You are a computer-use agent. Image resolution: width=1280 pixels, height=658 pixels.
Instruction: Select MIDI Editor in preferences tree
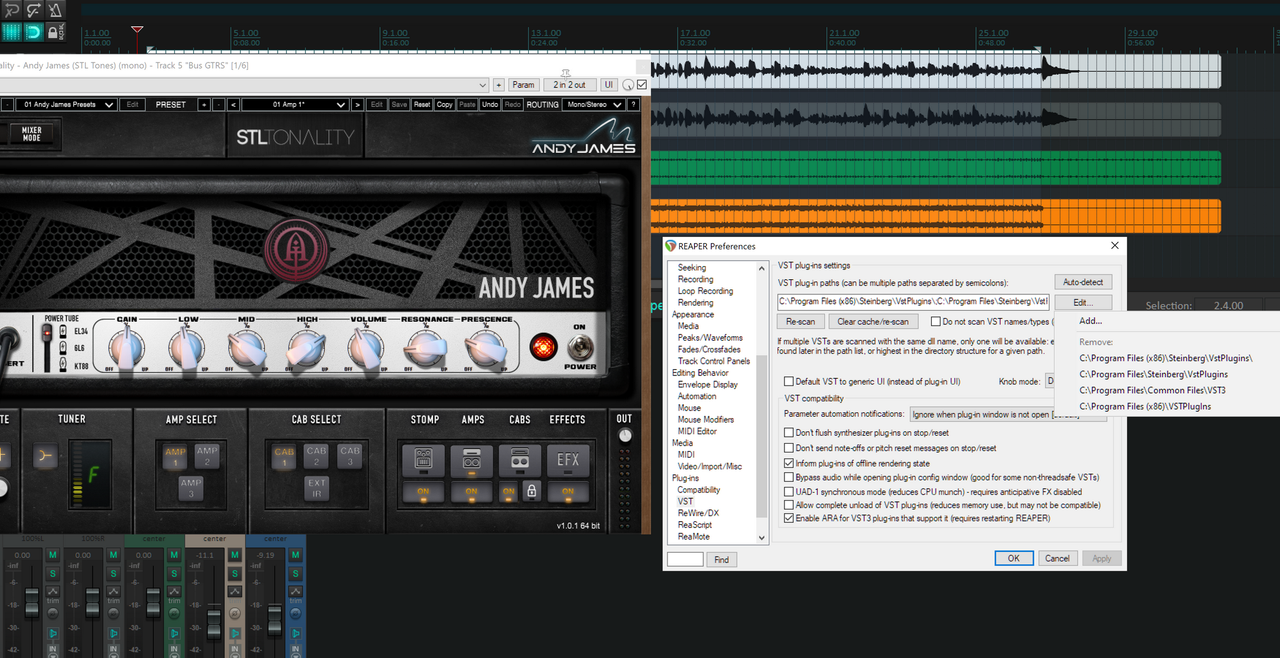click(697, 431)
